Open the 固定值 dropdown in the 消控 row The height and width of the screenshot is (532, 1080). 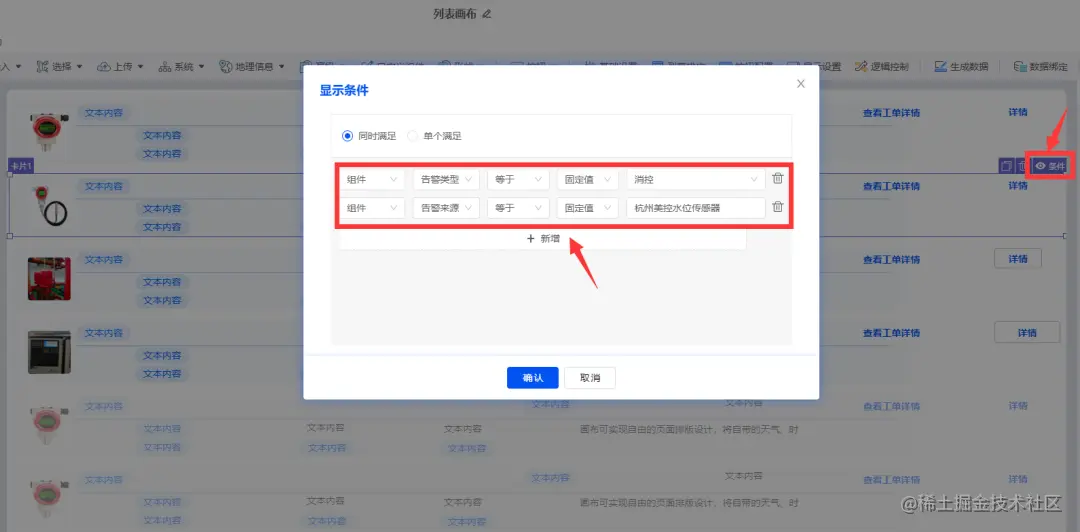(x=588, y=180)
